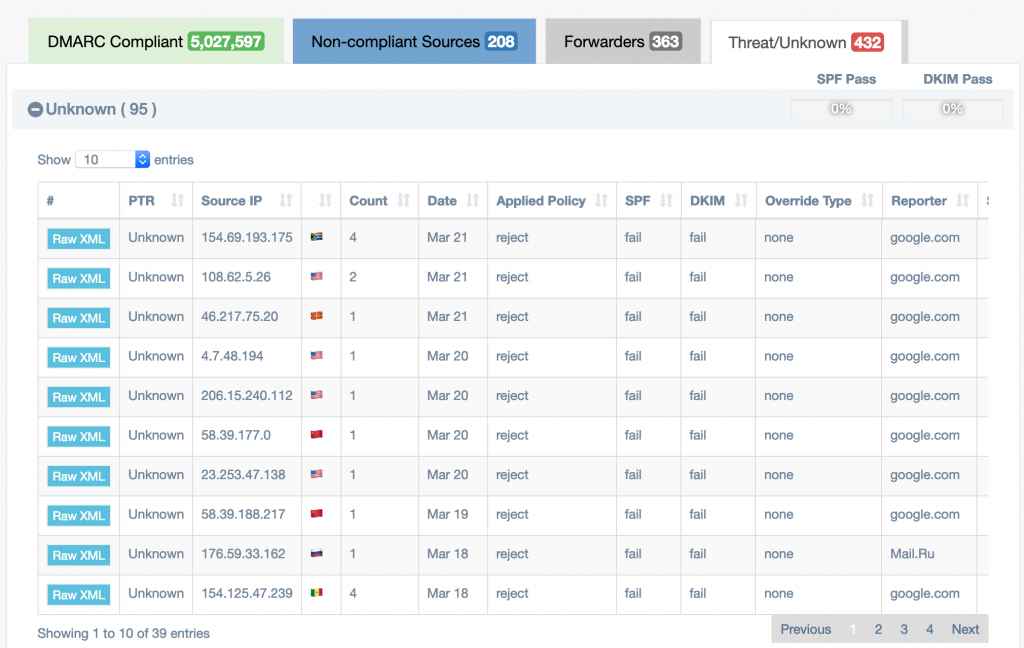Sort by Applied Policy column arrows
The image size is (1024, 648).
pyautogui.click(x=601, y=201)
